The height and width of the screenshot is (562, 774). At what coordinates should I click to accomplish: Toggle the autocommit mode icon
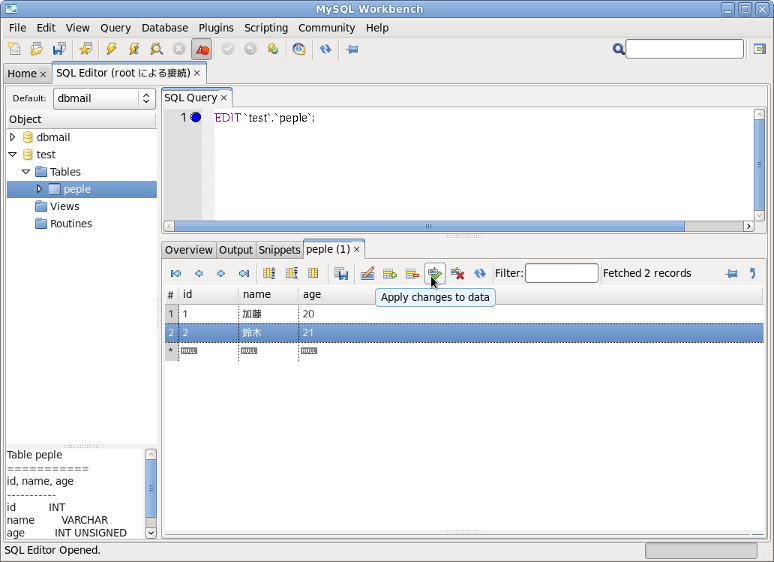[x=273, y=49]
